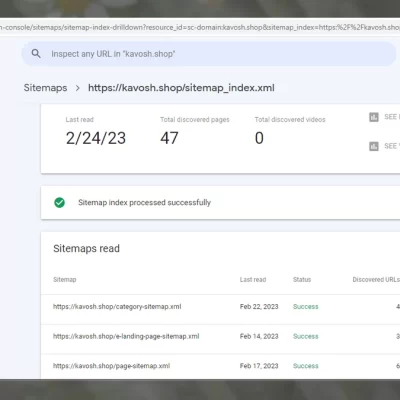Select the Last read date 2/24/23

(96, 138)
